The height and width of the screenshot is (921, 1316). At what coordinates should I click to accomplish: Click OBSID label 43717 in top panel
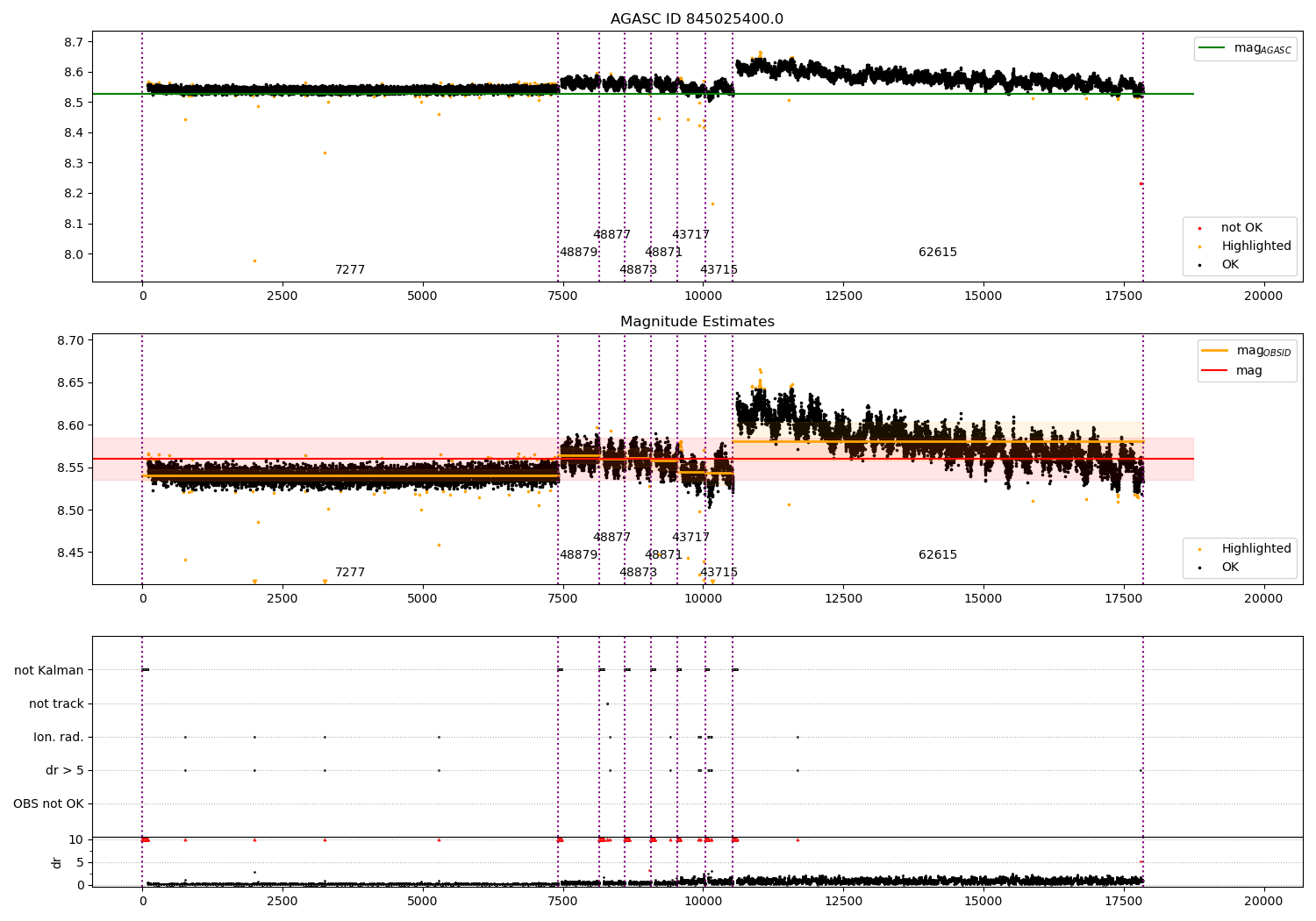(x=690, y=235)
